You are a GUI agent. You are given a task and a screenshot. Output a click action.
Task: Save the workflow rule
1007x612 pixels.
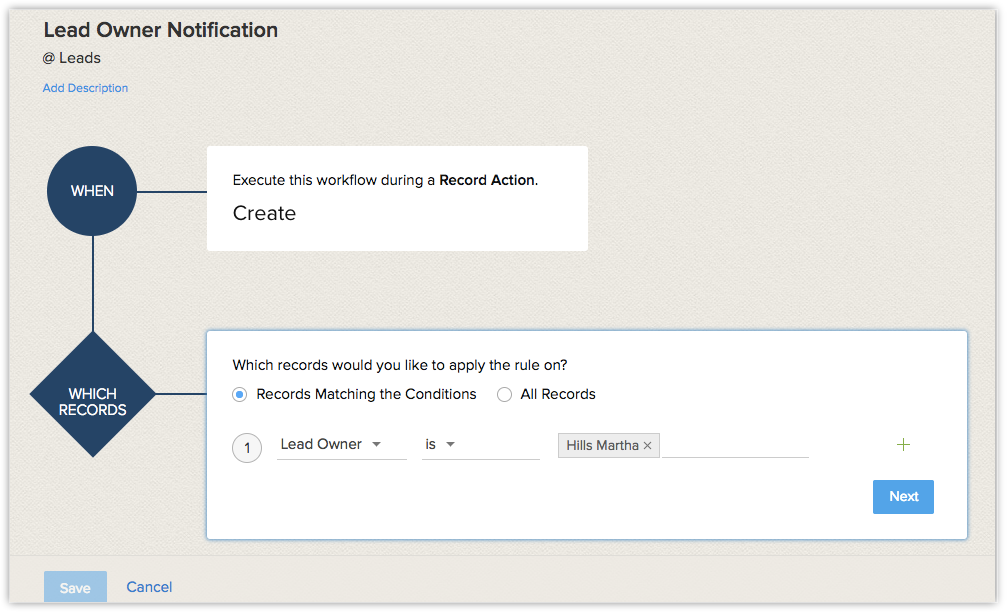[75, 588]
